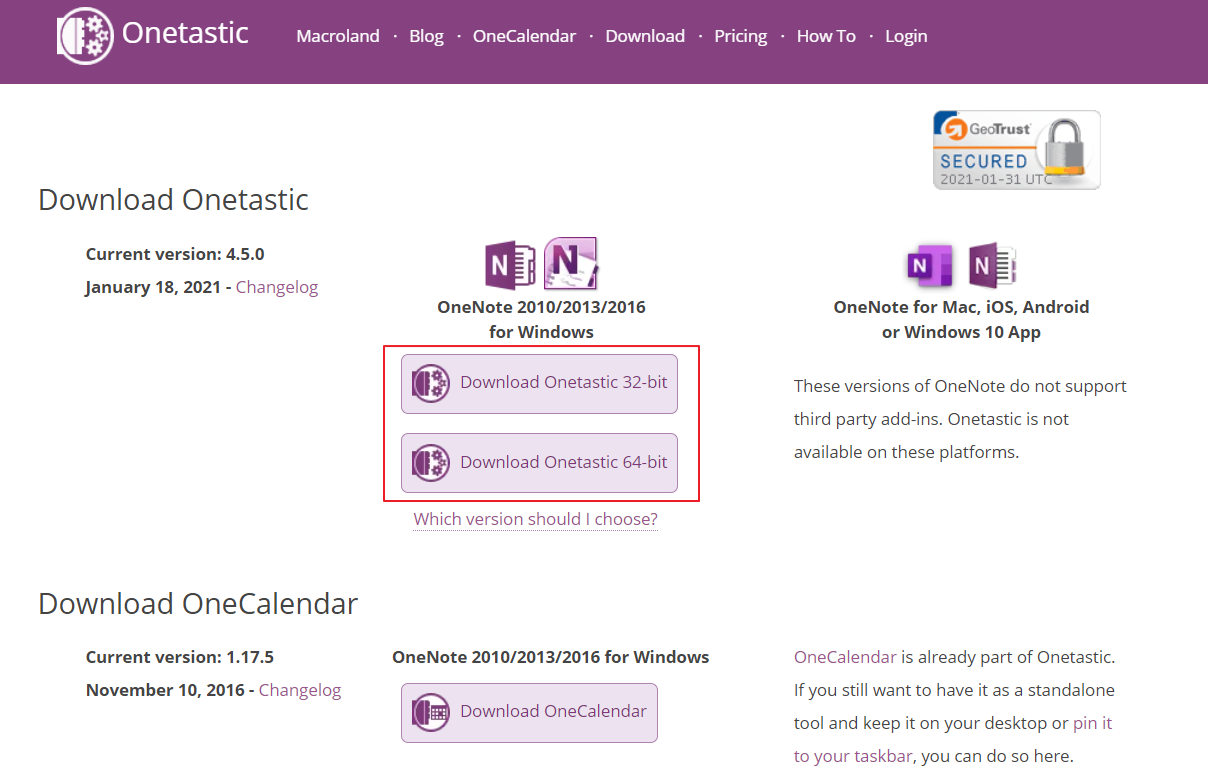Click the gear icon on the 64-bit button
1208x773 pixels.
pos(431,463)
